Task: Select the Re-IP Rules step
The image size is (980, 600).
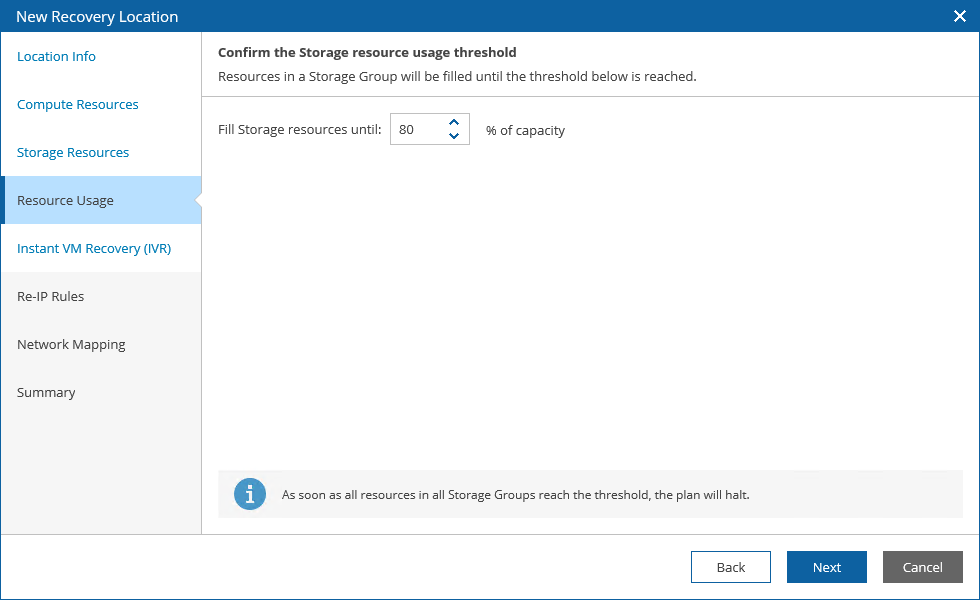Action: (51, 296)
